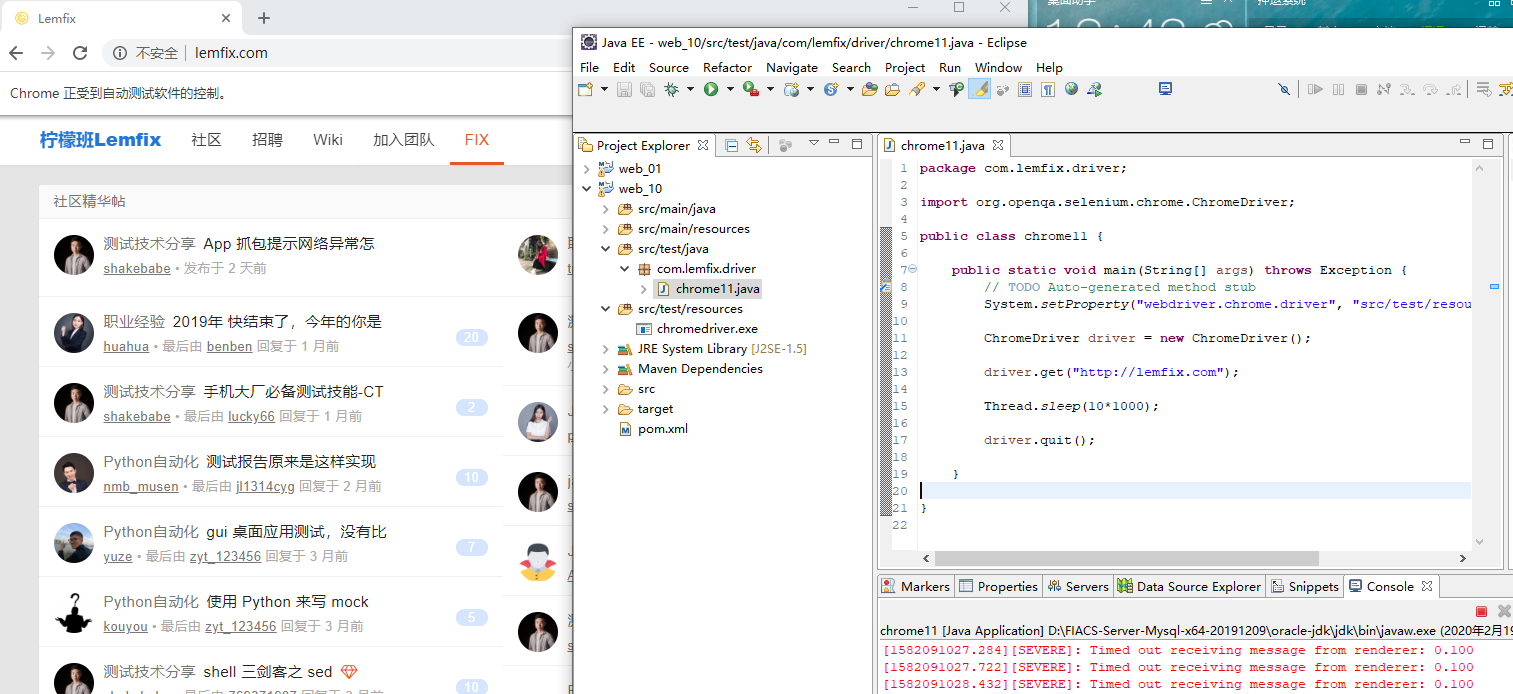Open the 招聘 link in site navigation
This screenshot has height=694, width=1513.
[x=267, y=140]
